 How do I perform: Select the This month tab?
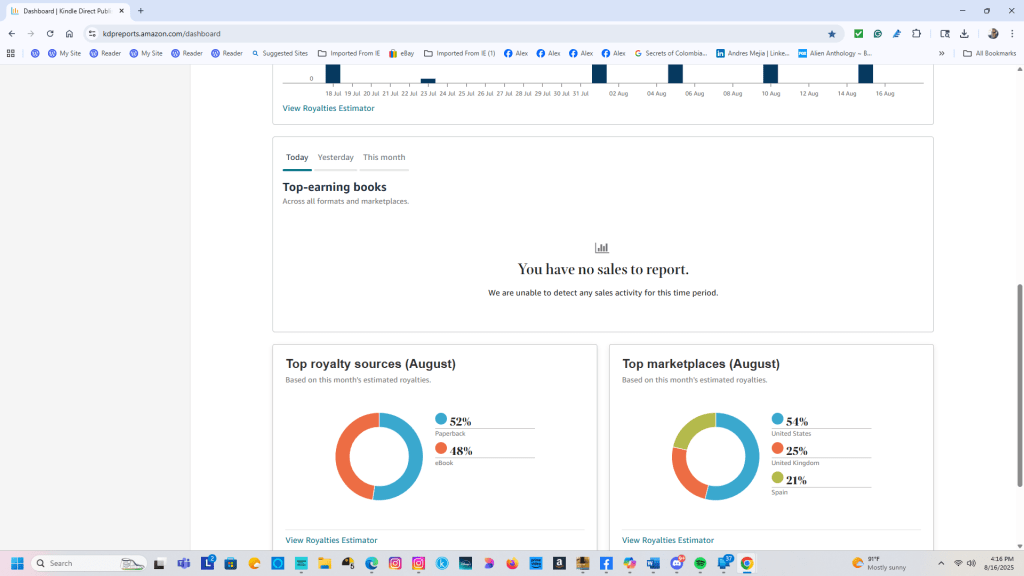[384, 157]
